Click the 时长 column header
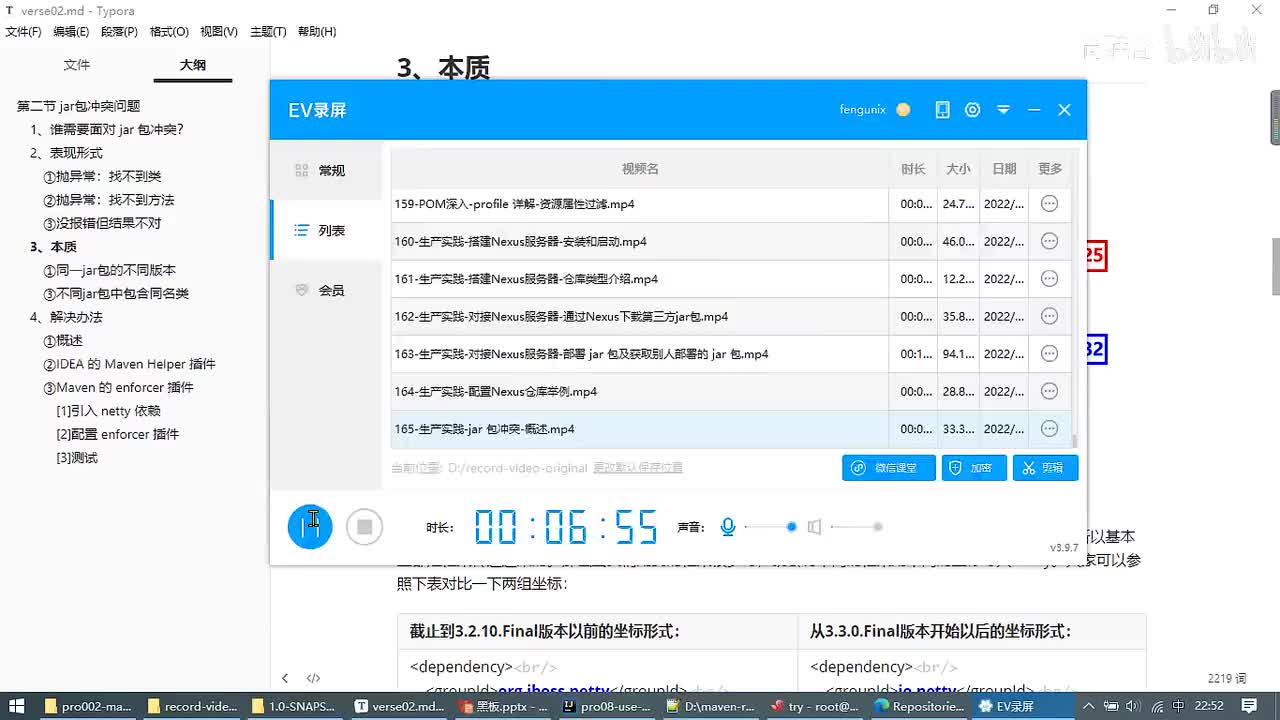1280x720 pixels. tap(913, 169)
